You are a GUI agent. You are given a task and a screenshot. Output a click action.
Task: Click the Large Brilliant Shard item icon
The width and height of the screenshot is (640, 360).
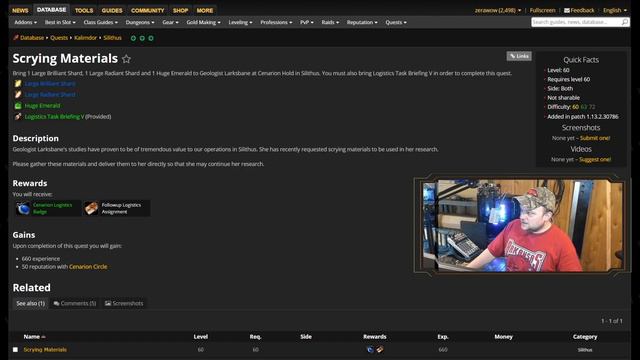click(18, 84)
